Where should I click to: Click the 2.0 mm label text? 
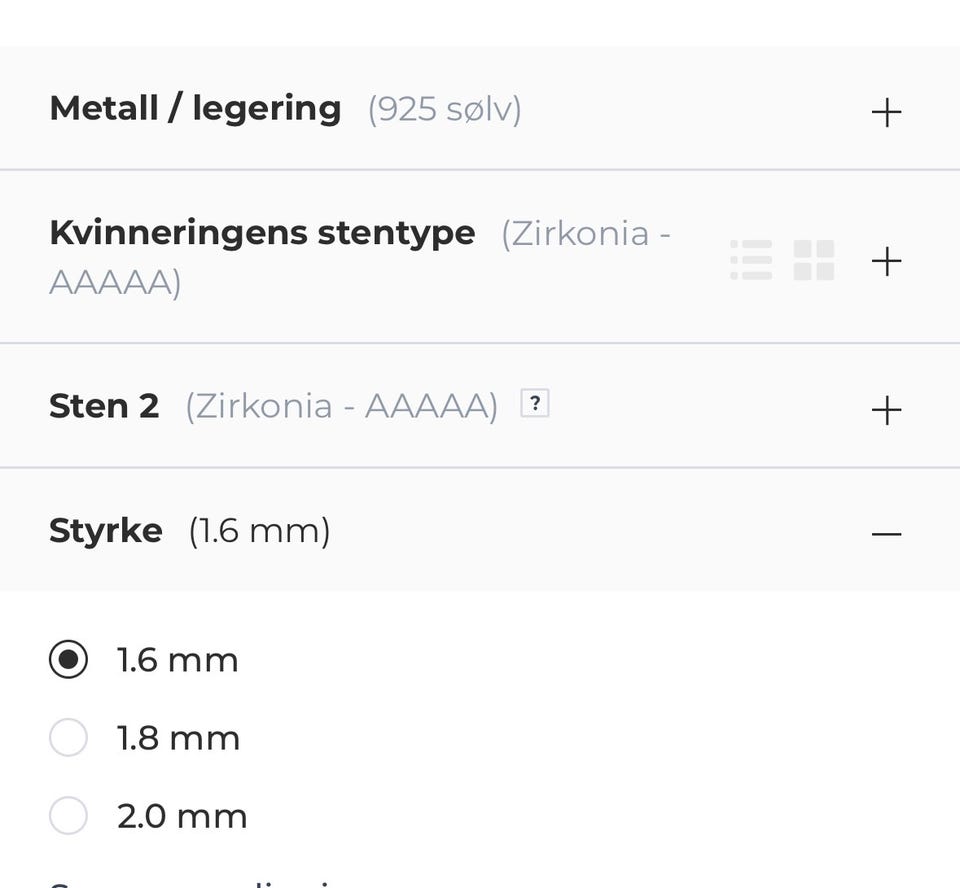(182, 817)
